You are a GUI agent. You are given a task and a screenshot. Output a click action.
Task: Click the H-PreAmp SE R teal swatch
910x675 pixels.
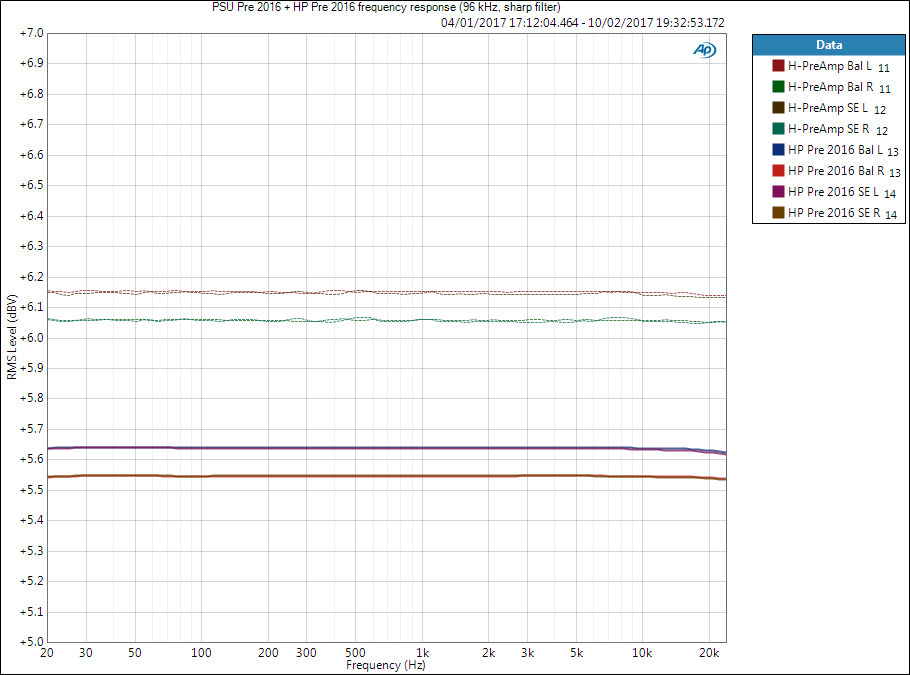tap(778, 128)
